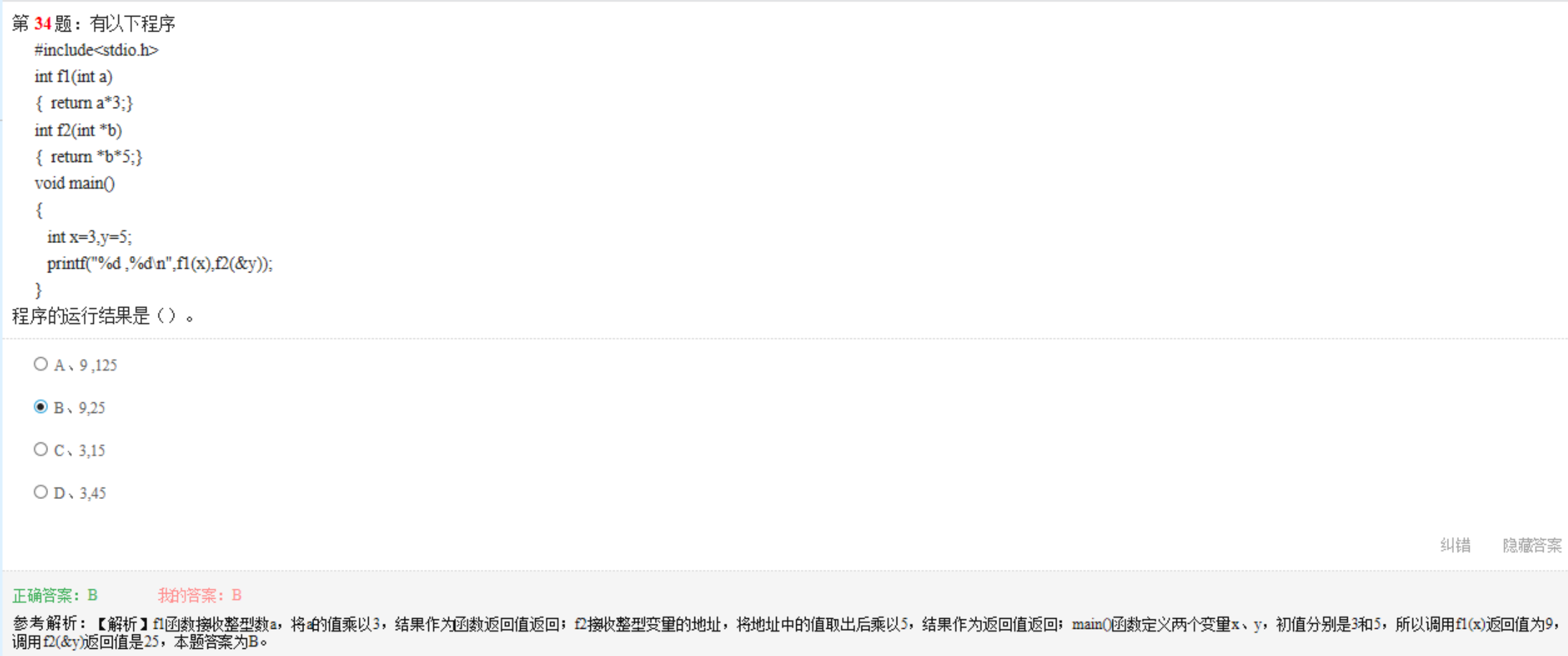Select the radio button for option A

tap(41, 364)
